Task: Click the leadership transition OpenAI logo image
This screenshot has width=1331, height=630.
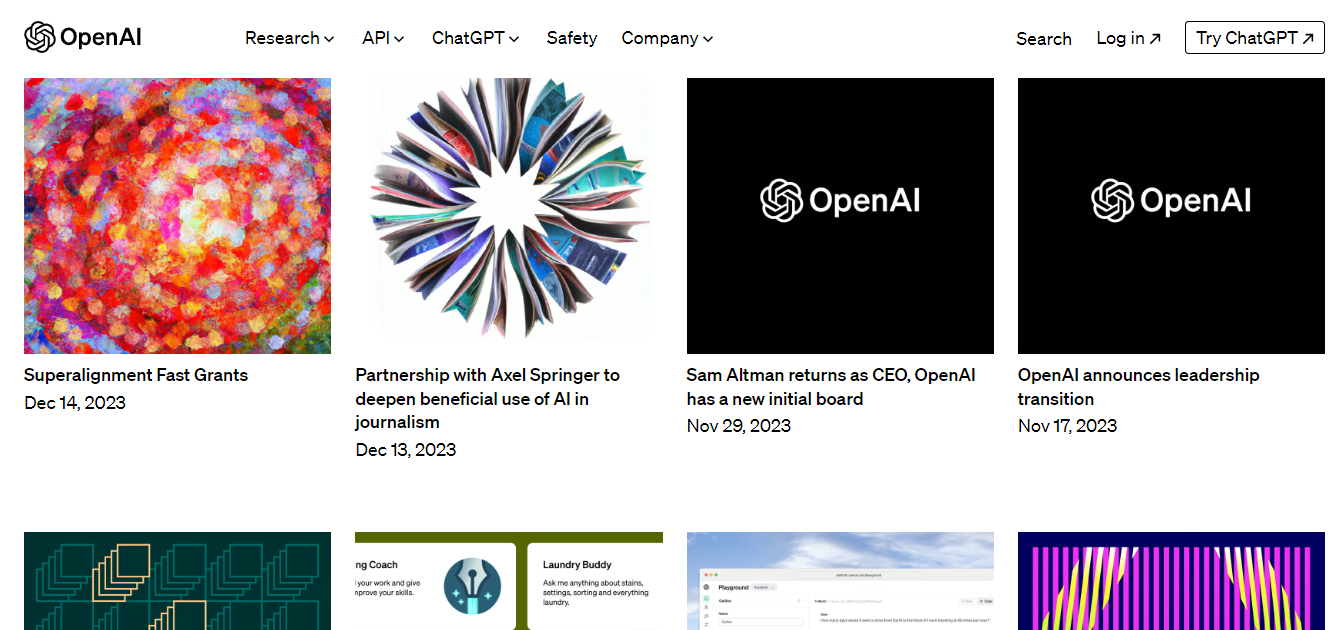Action: [1171, 216]
